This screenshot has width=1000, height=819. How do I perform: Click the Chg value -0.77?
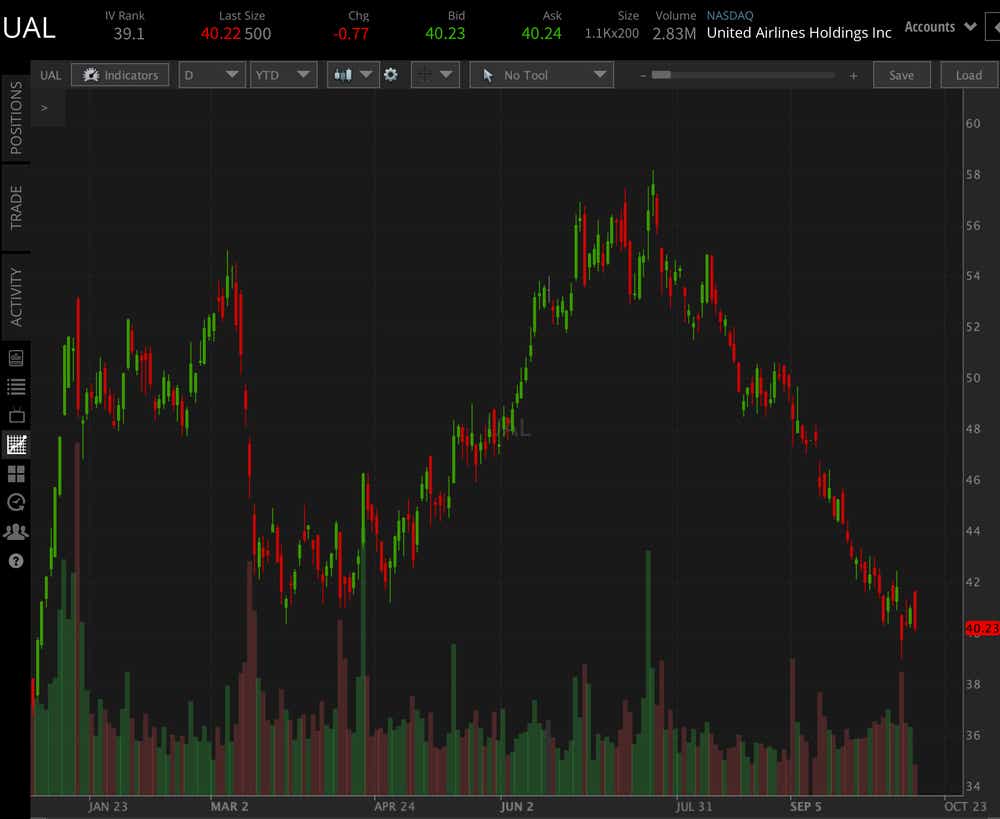[x=351, y=33]
